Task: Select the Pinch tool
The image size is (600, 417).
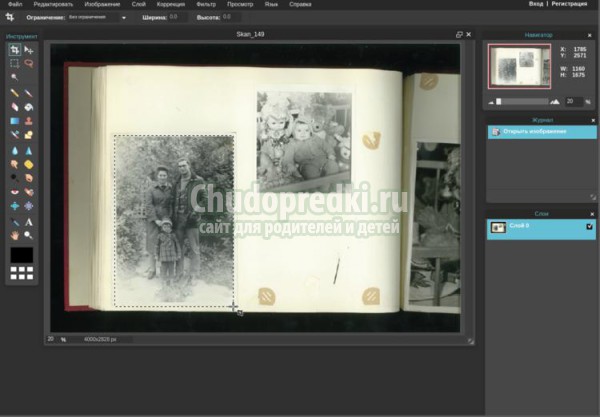Action: (29, 206)
